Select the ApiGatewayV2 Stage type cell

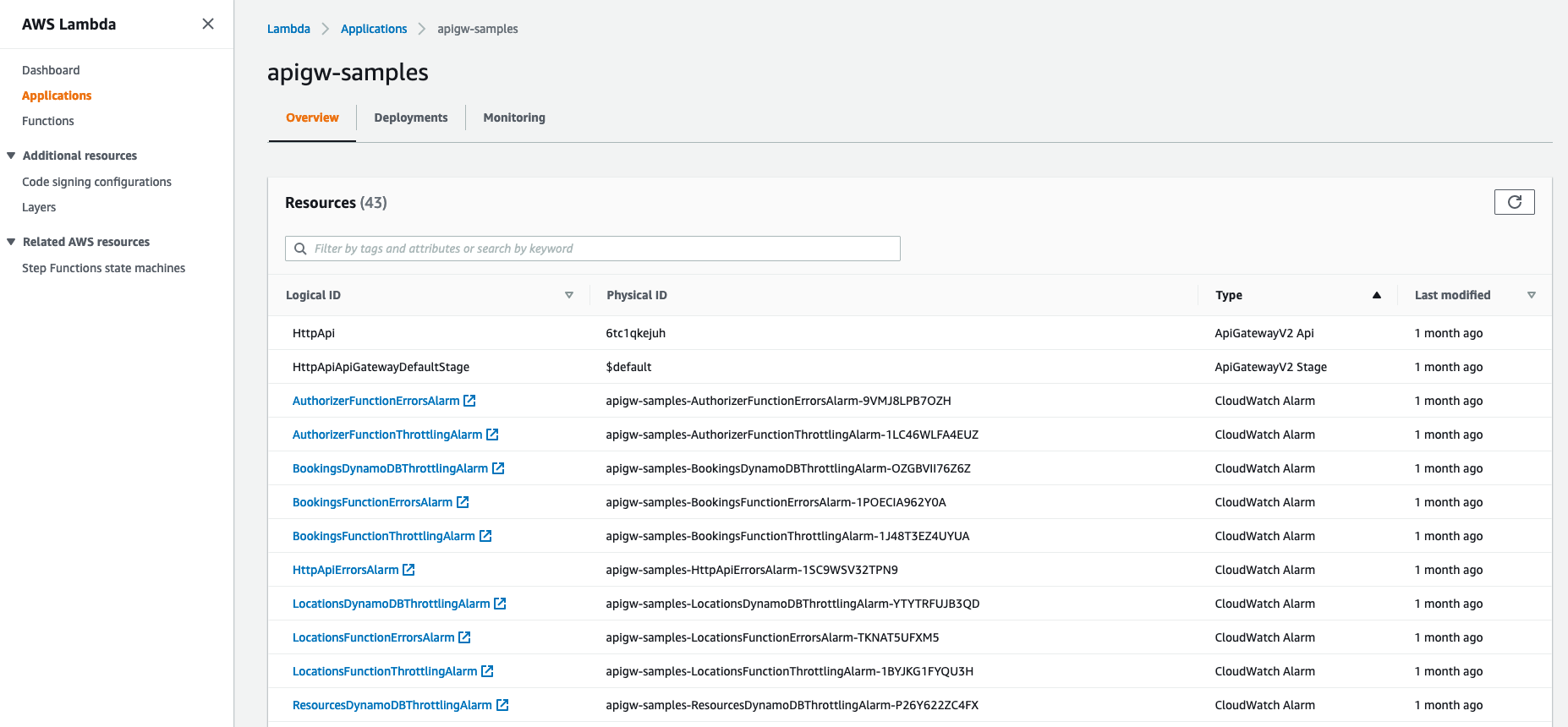[x=1270, y=367]
